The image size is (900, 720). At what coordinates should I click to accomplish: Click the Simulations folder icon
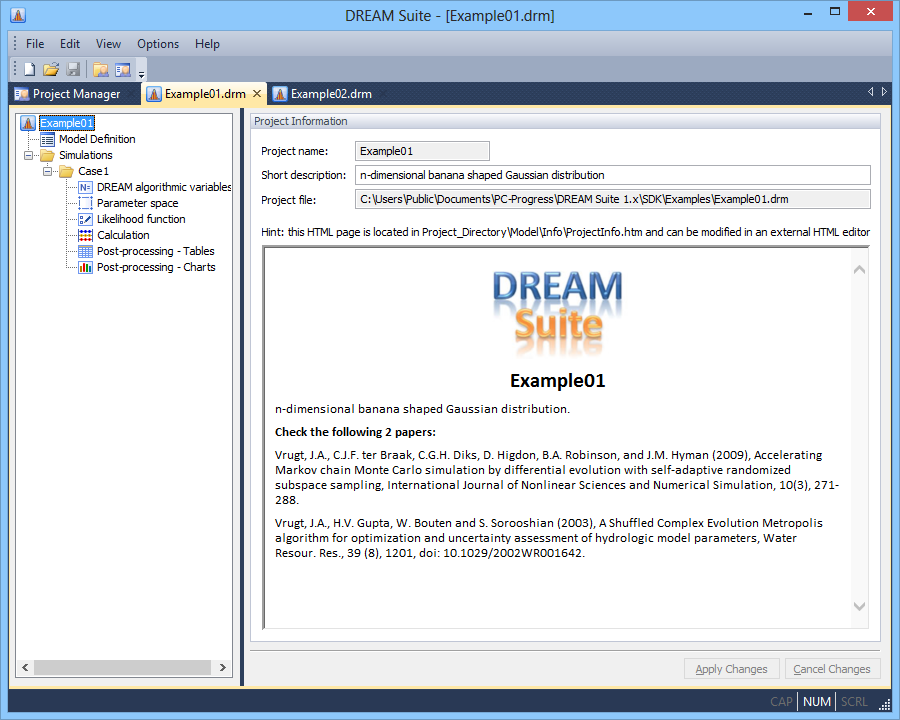pyautogui.click(x=47, y=155)
